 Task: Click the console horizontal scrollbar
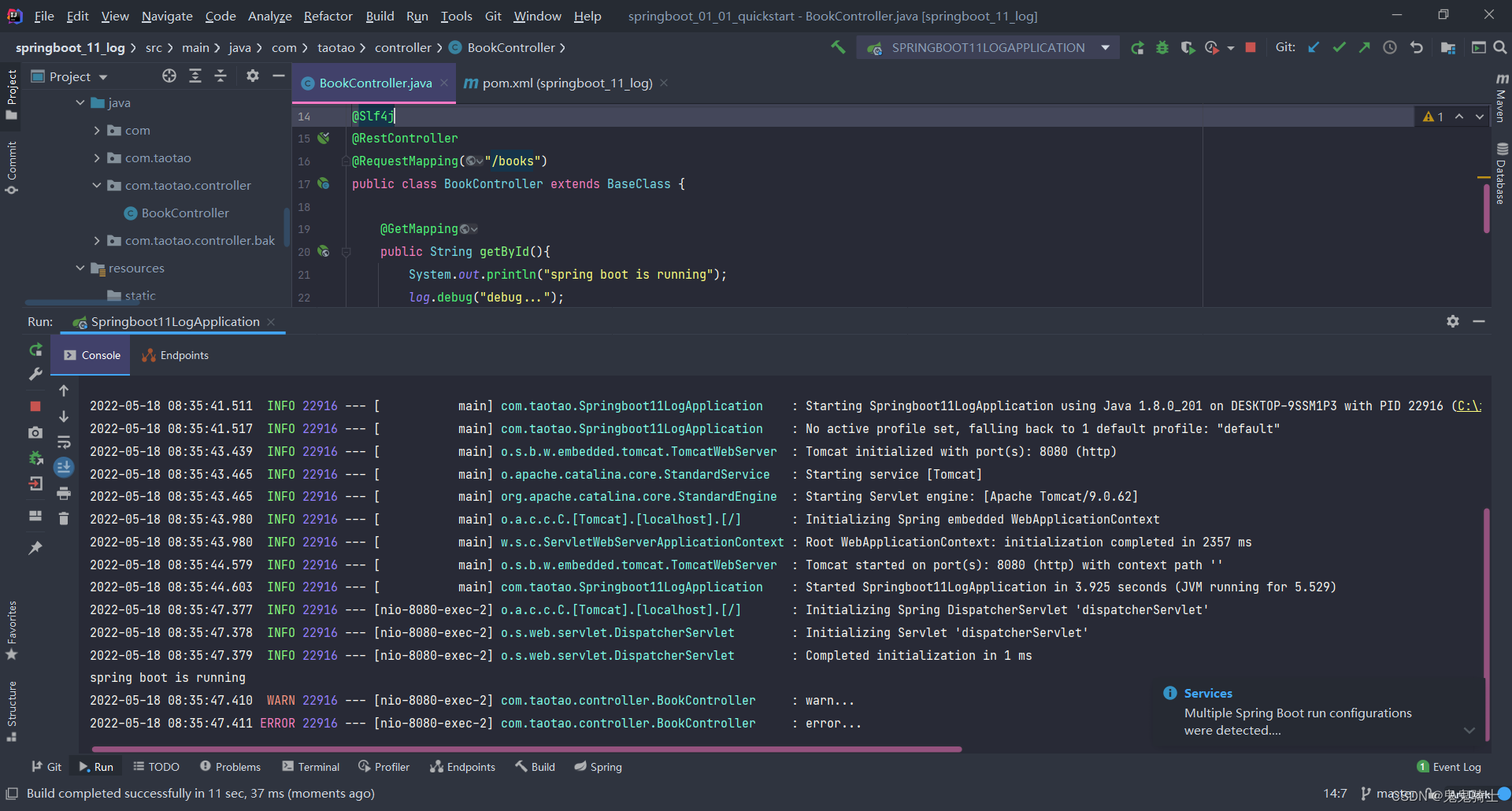point(526,750)
